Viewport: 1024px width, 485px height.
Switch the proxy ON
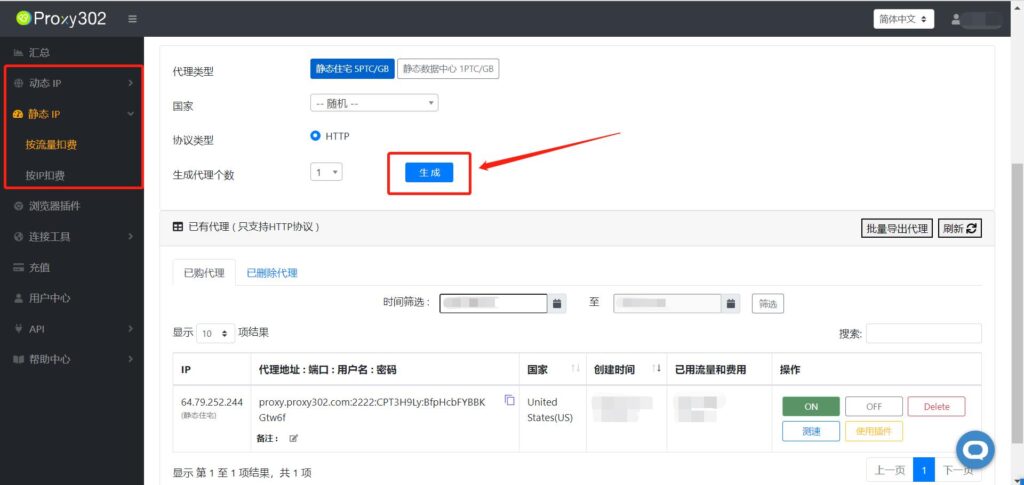pyautogui.click(x=811, y=406)
